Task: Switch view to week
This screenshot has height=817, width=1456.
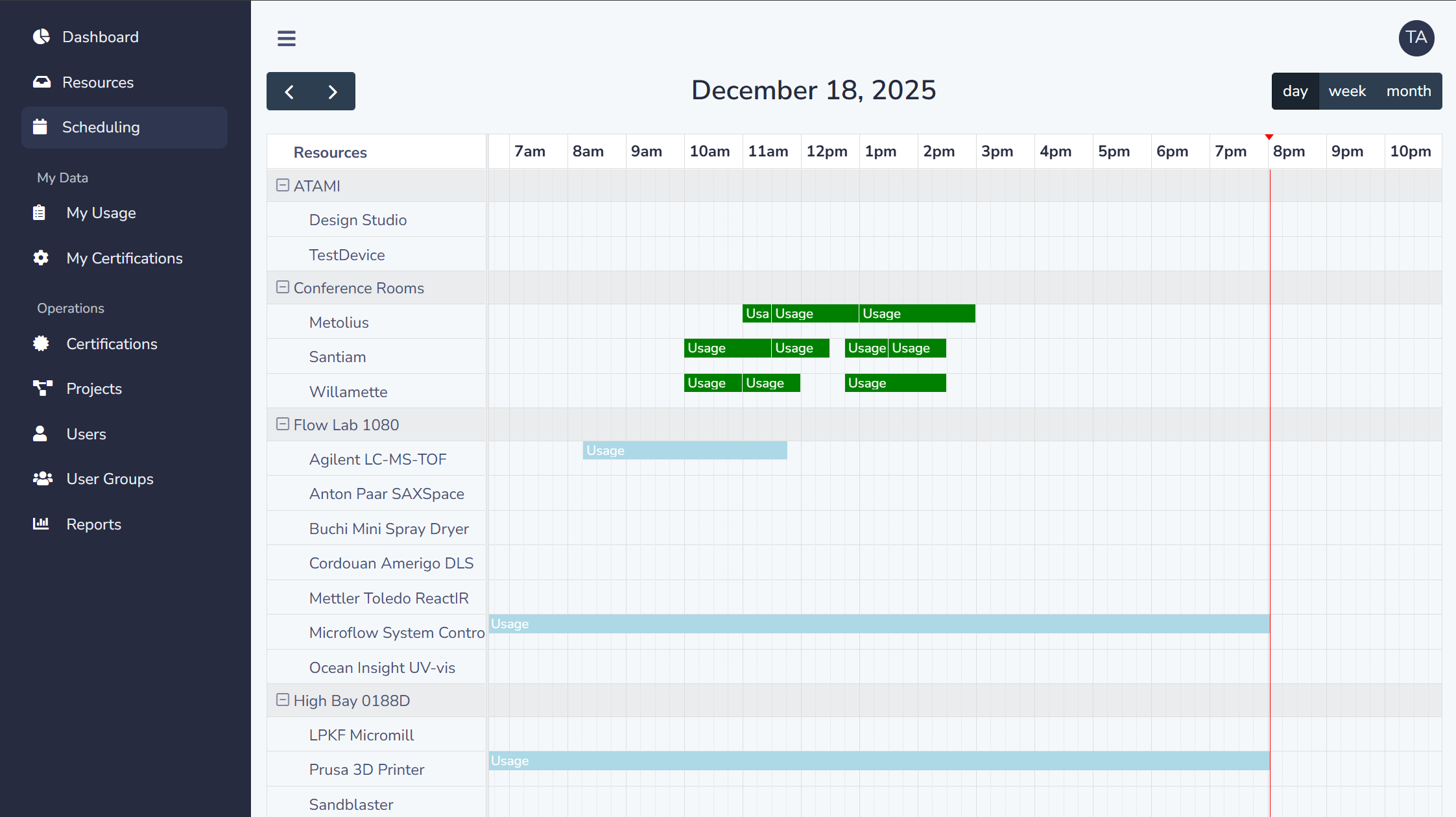Action: (1347, 91)
